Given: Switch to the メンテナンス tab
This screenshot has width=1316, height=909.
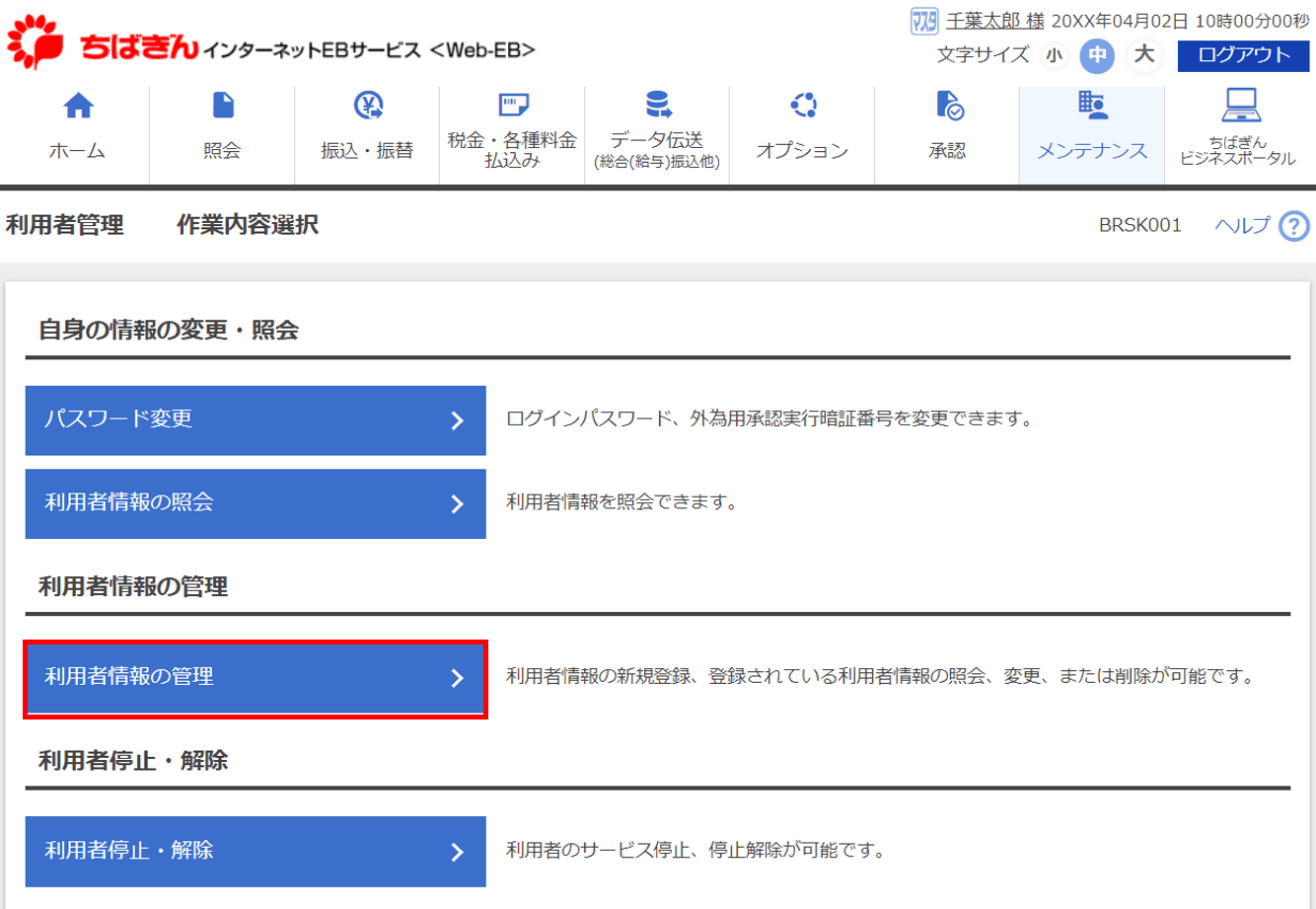Looking at the screenshot, I should point(1092,135).
